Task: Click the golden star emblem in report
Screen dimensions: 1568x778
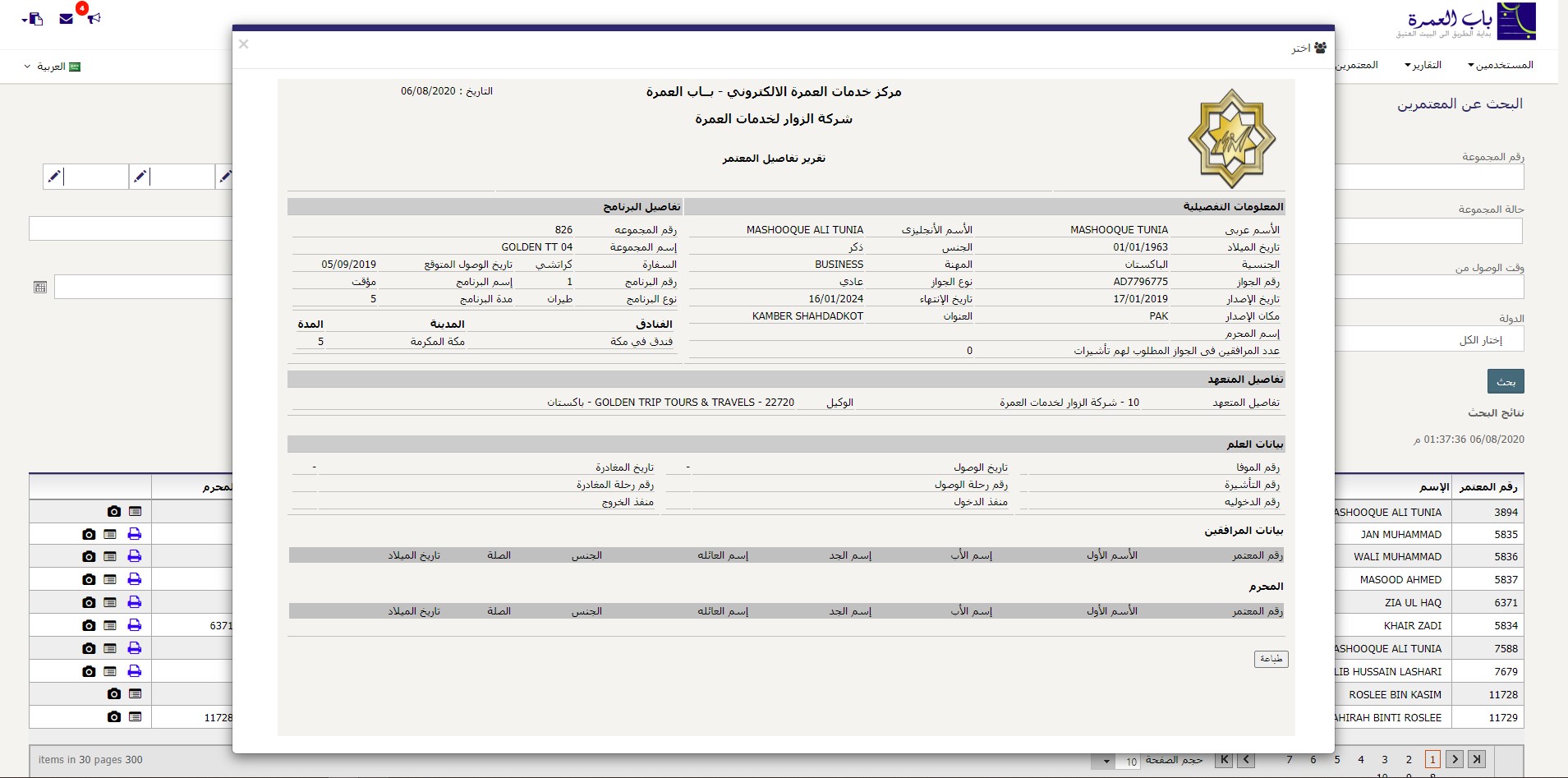Action: tap(1231, 138)
